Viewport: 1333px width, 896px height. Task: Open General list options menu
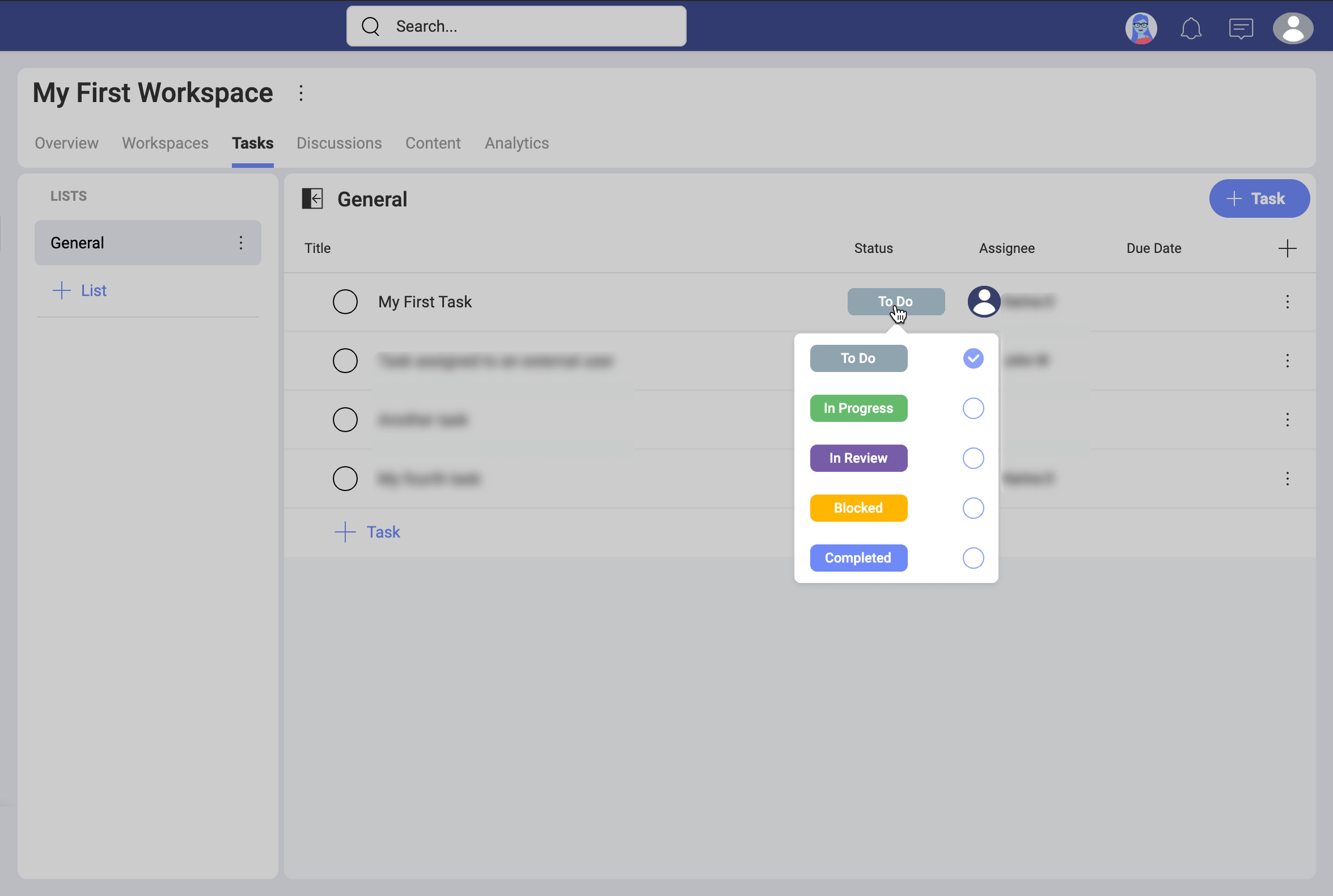(240, 243)
